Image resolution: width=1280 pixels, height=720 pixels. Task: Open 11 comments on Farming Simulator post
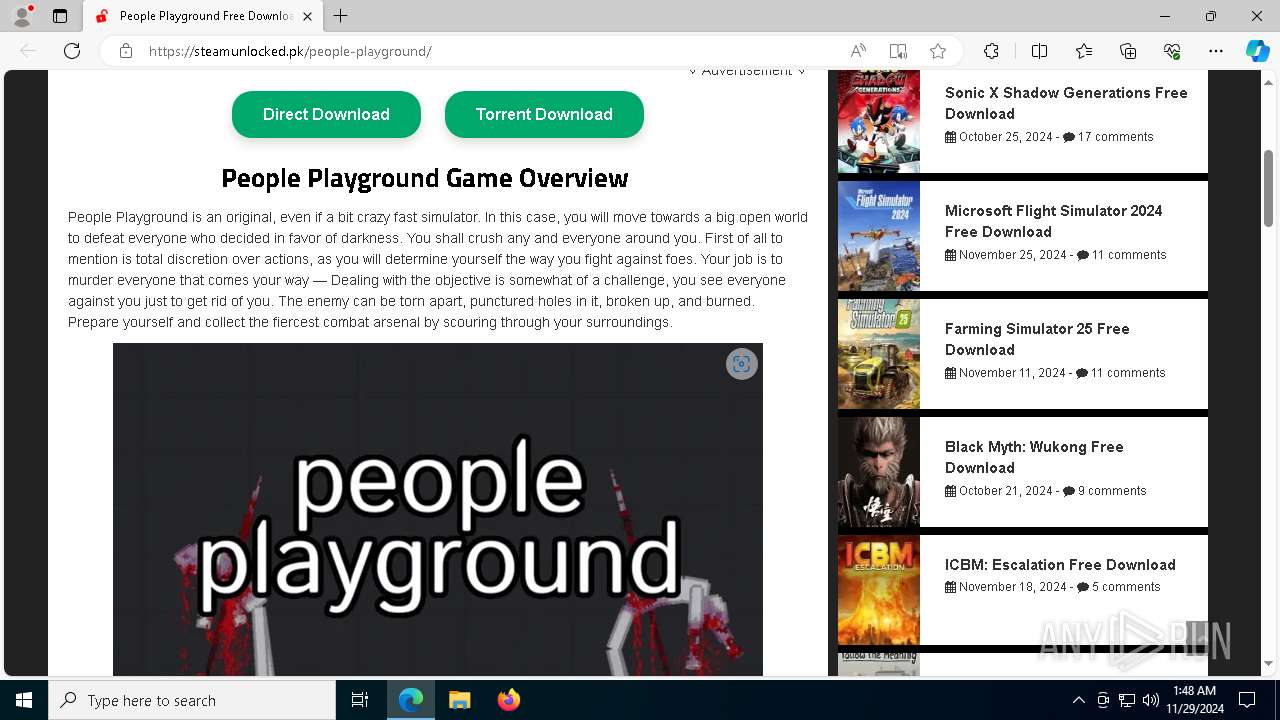click(x=1120, y=373)
